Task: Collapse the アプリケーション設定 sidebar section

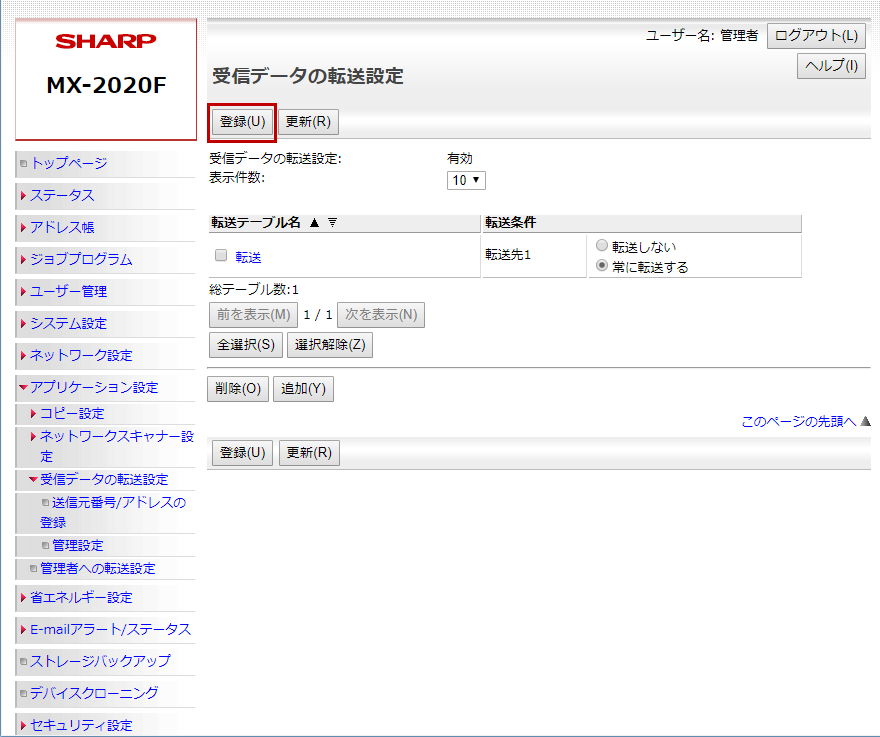Action: 93,387
